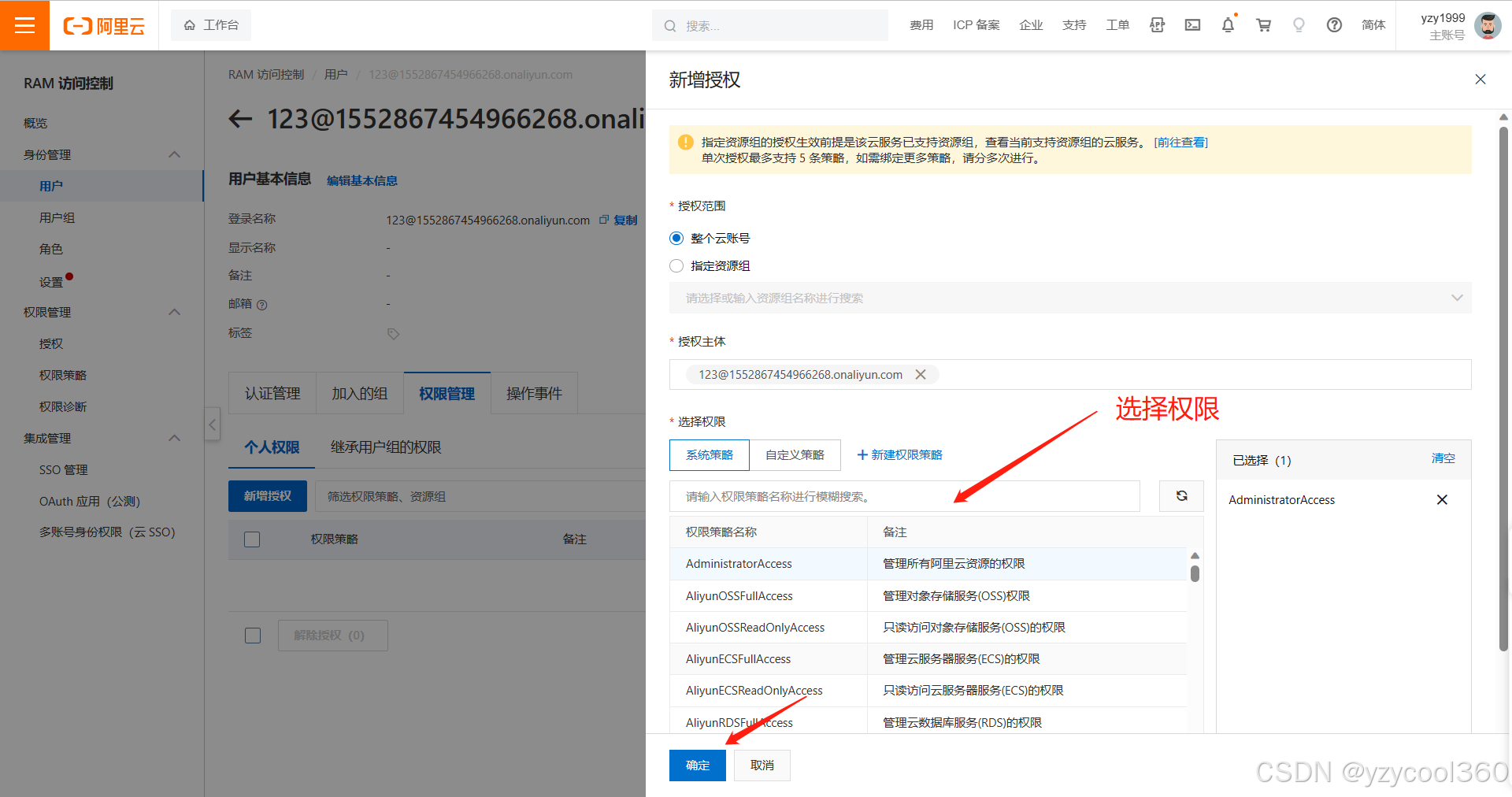Click the panel's main vertical scrollbar
1512x797 pixels.
pos(1503,387)
